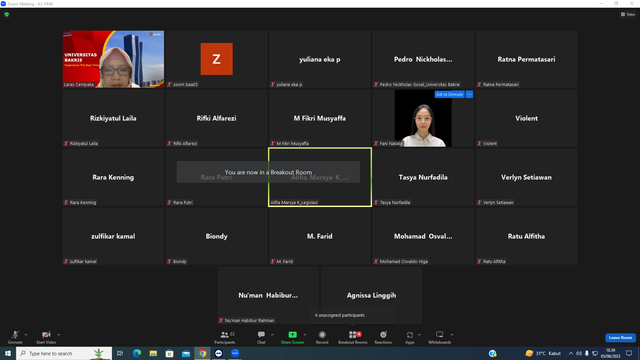This screenshot has width=640, height=360.
Task: Open the notification center icon
Action: click(629, 353)
